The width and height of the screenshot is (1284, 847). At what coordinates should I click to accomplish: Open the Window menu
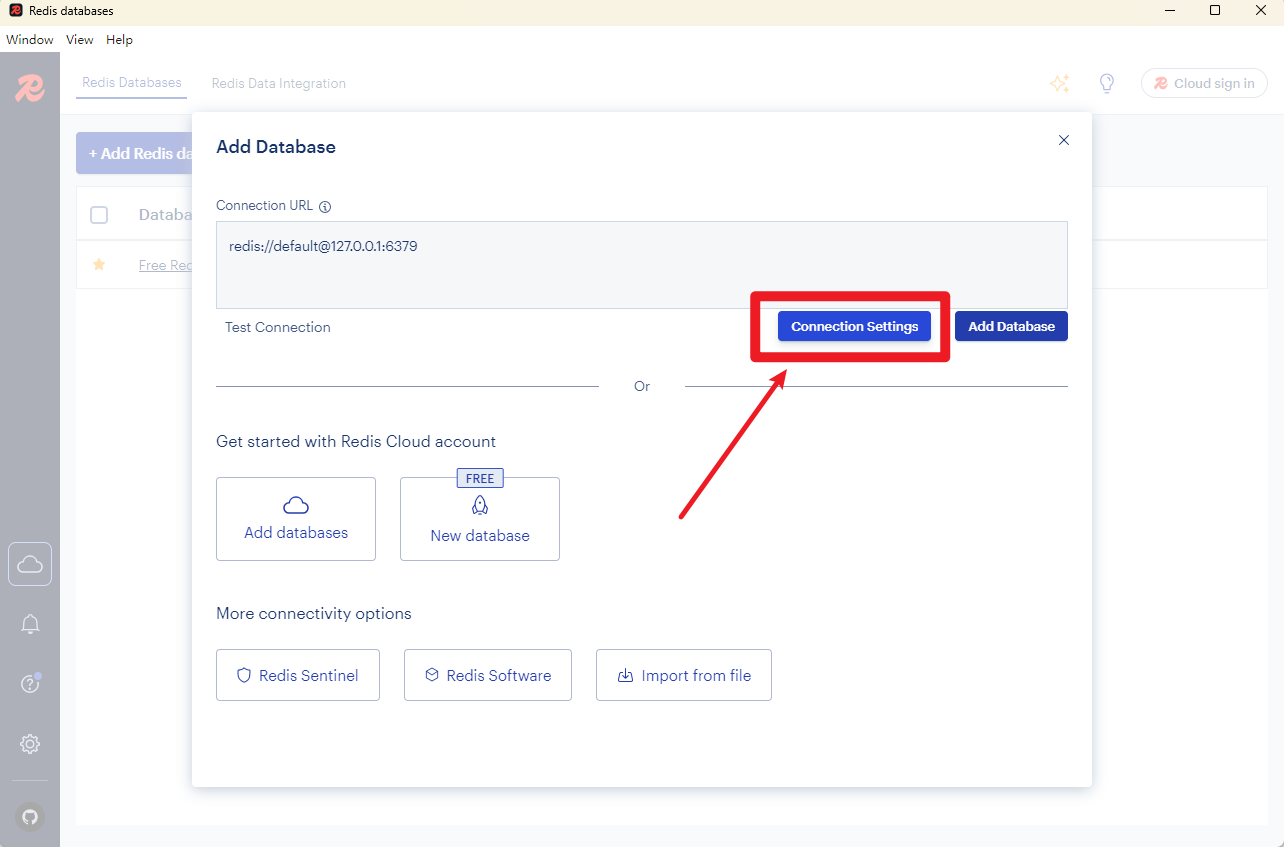[x=30, y=40]
